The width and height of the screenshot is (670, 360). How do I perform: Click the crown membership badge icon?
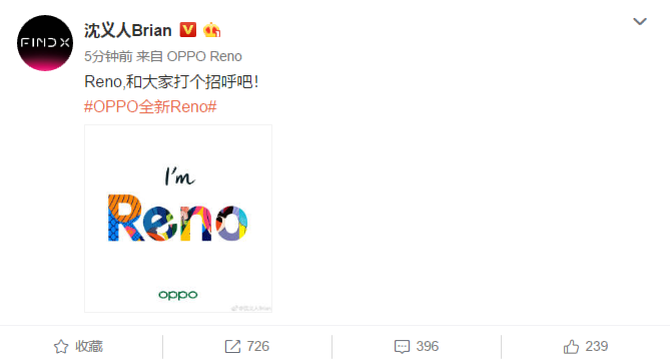pos(212,30)
